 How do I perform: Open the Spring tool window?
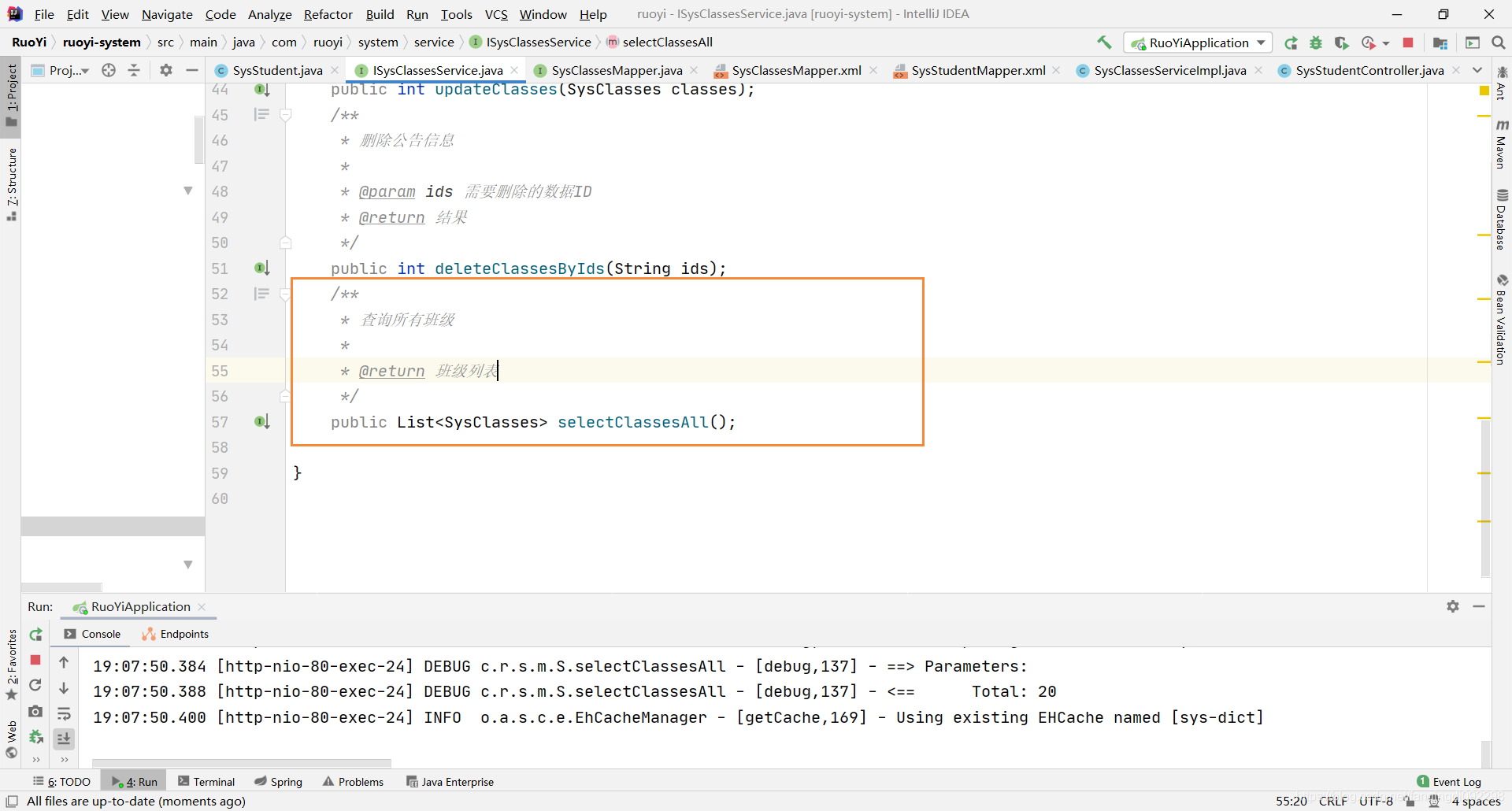click(x=279, y=781)
